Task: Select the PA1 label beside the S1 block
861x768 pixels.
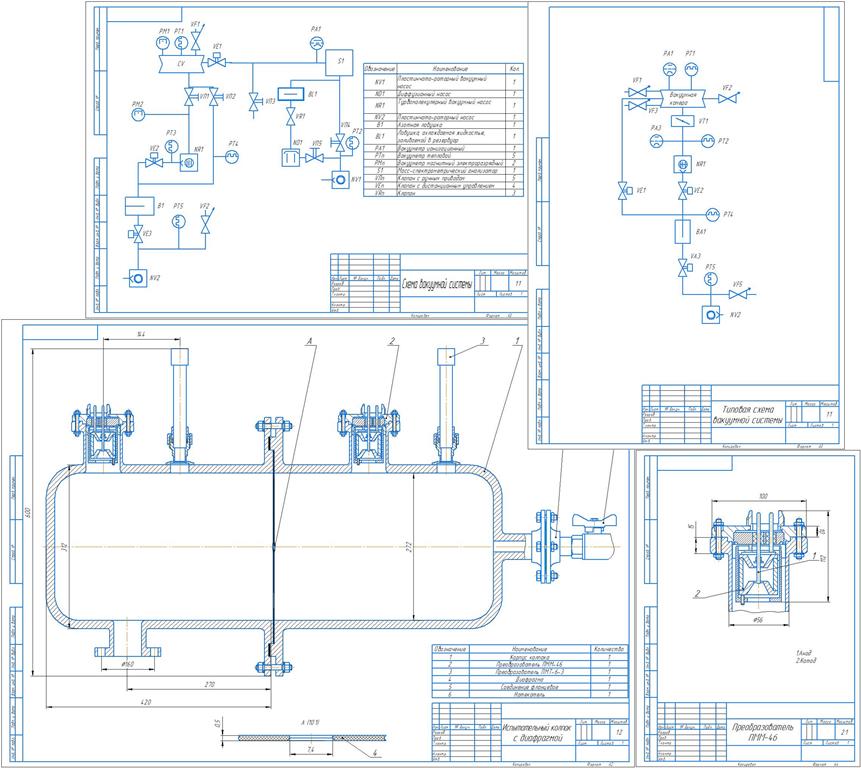Action: click(316, 29)
